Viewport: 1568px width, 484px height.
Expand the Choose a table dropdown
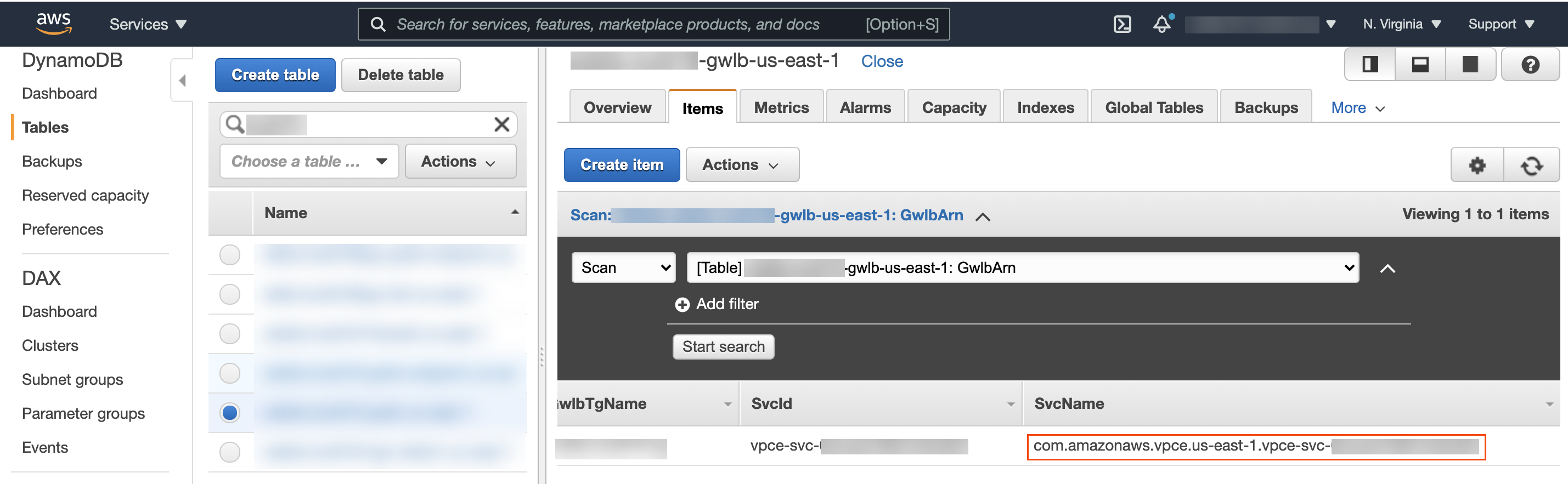pos(309,162)
